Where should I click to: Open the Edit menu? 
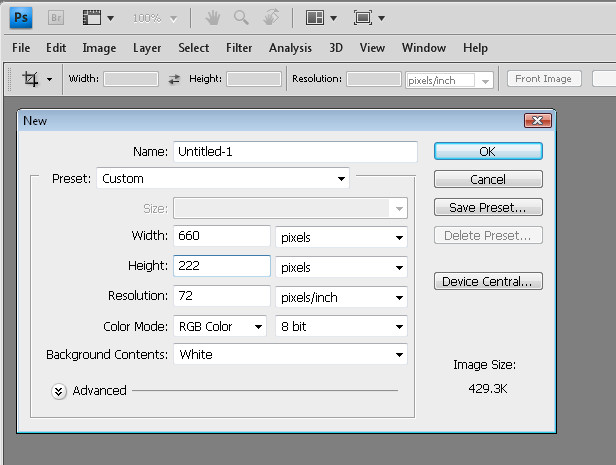click(56, 48)
